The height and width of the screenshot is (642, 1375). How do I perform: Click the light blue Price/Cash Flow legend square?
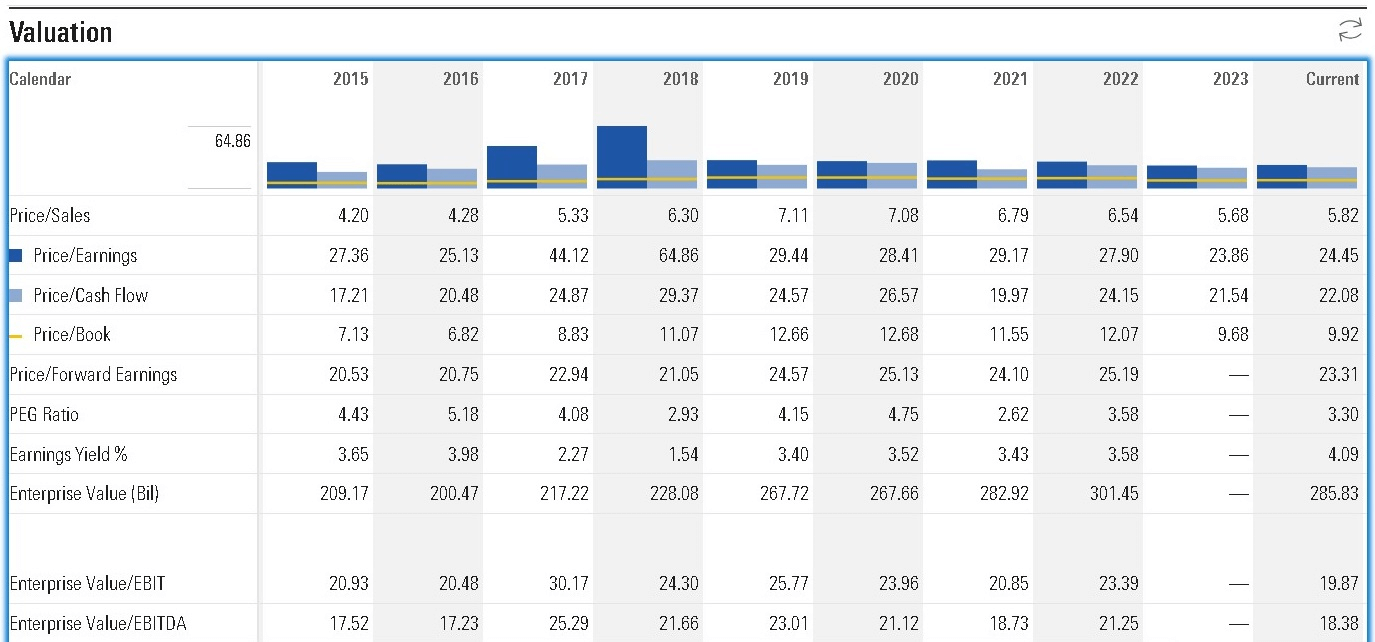[17, 296]
